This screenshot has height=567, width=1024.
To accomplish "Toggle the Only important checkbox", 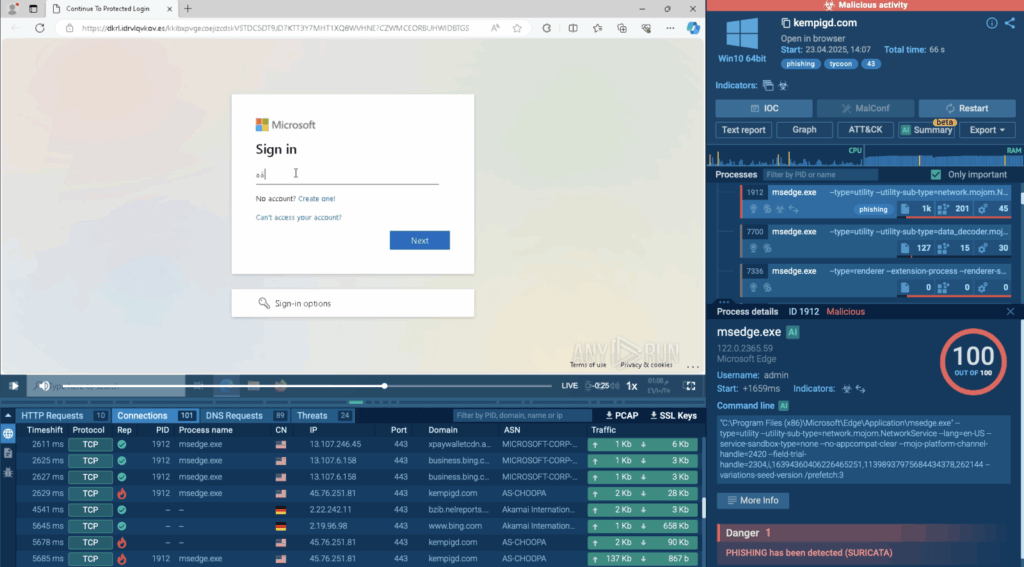I will pos(936,174).
